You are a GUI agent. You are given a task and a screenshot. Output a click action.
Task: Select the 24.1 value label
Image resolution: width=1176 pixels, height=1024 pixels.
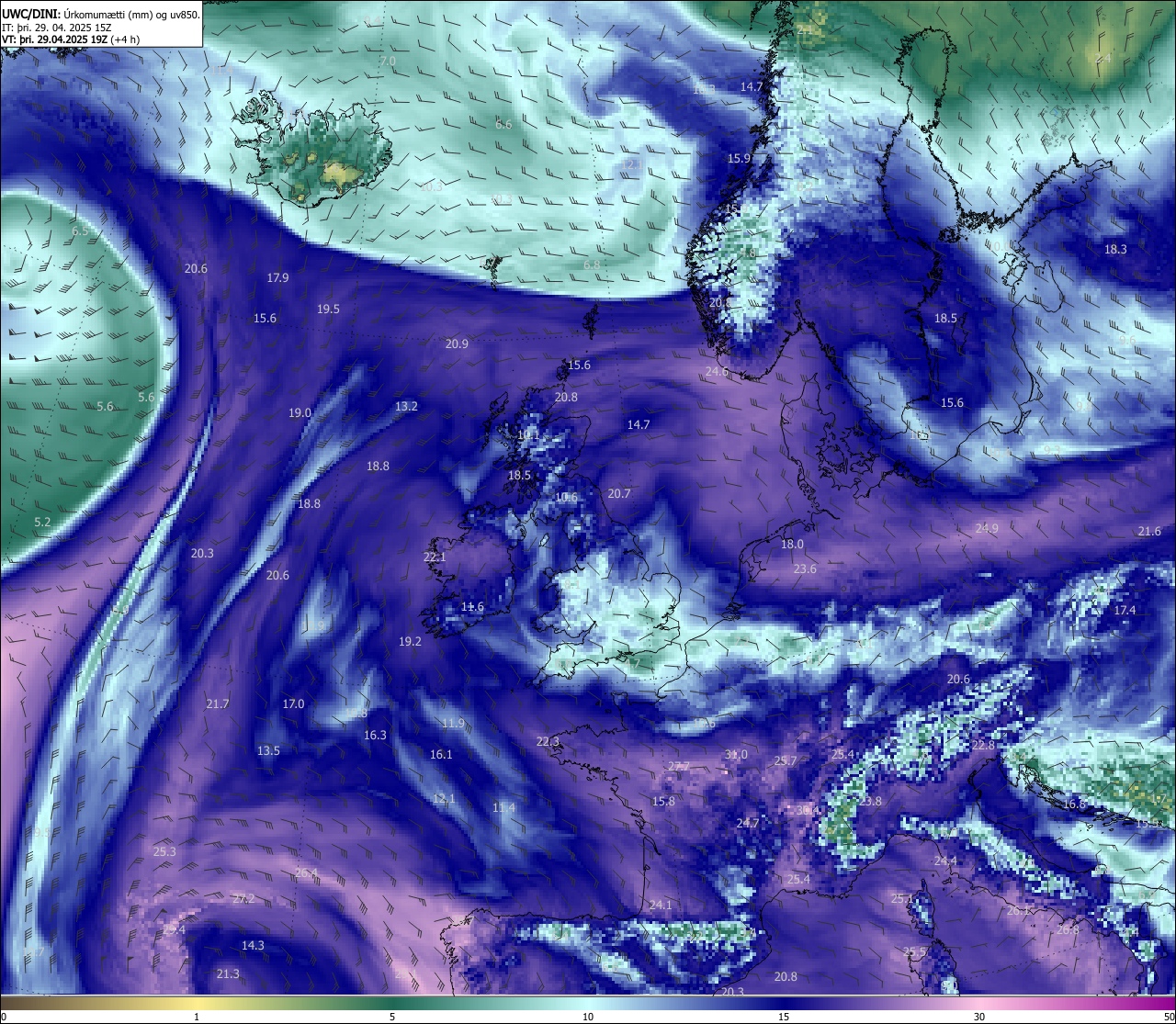click(660, 905)
